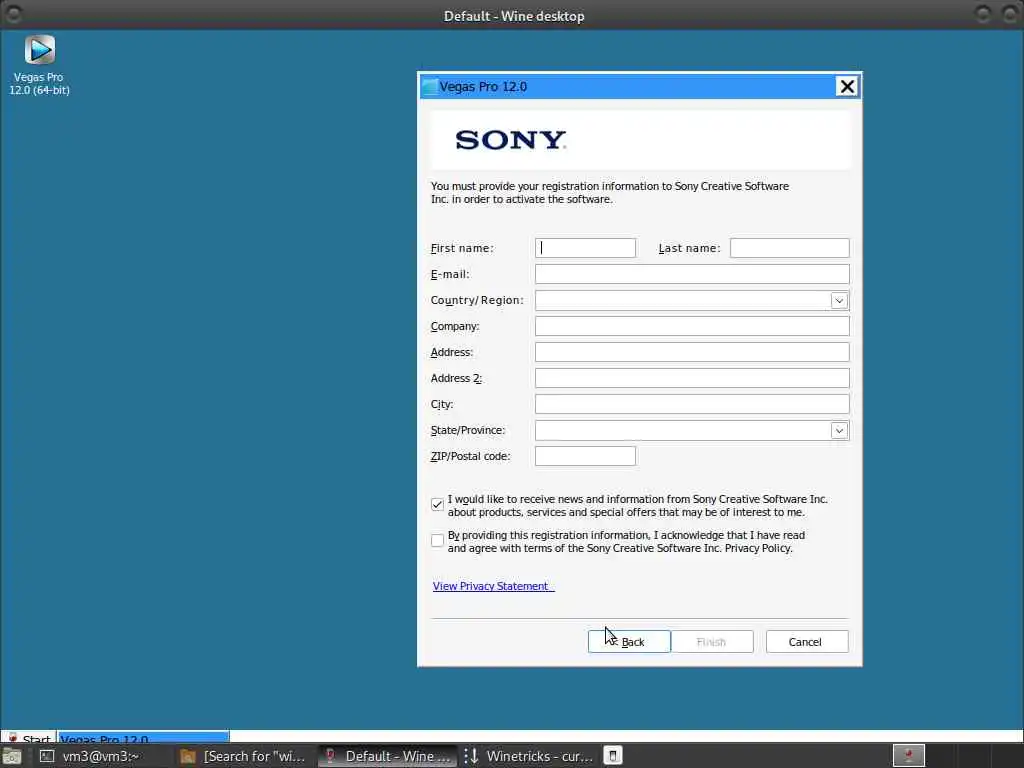Open the View Privacy Statement link
The width and height of the screenshot is (1024, 768).
click(493, 586)
